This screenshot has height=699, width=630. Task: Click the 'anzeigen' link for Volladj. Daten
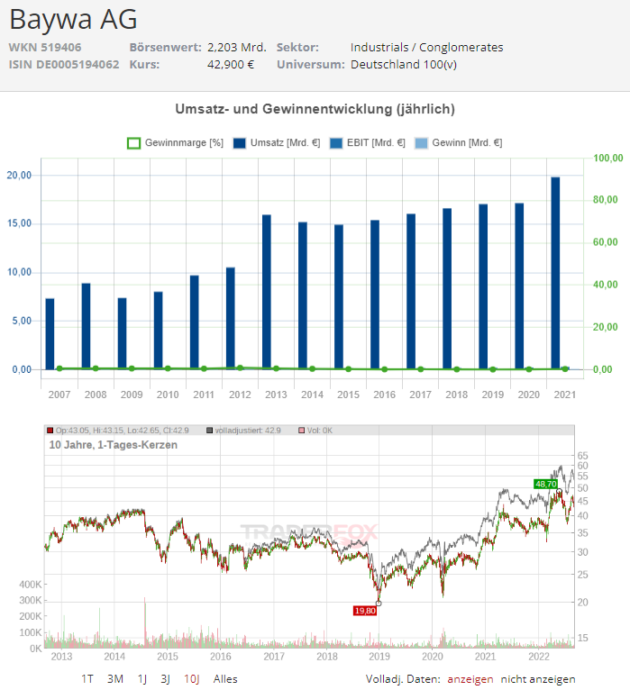[x=470, y=679]
